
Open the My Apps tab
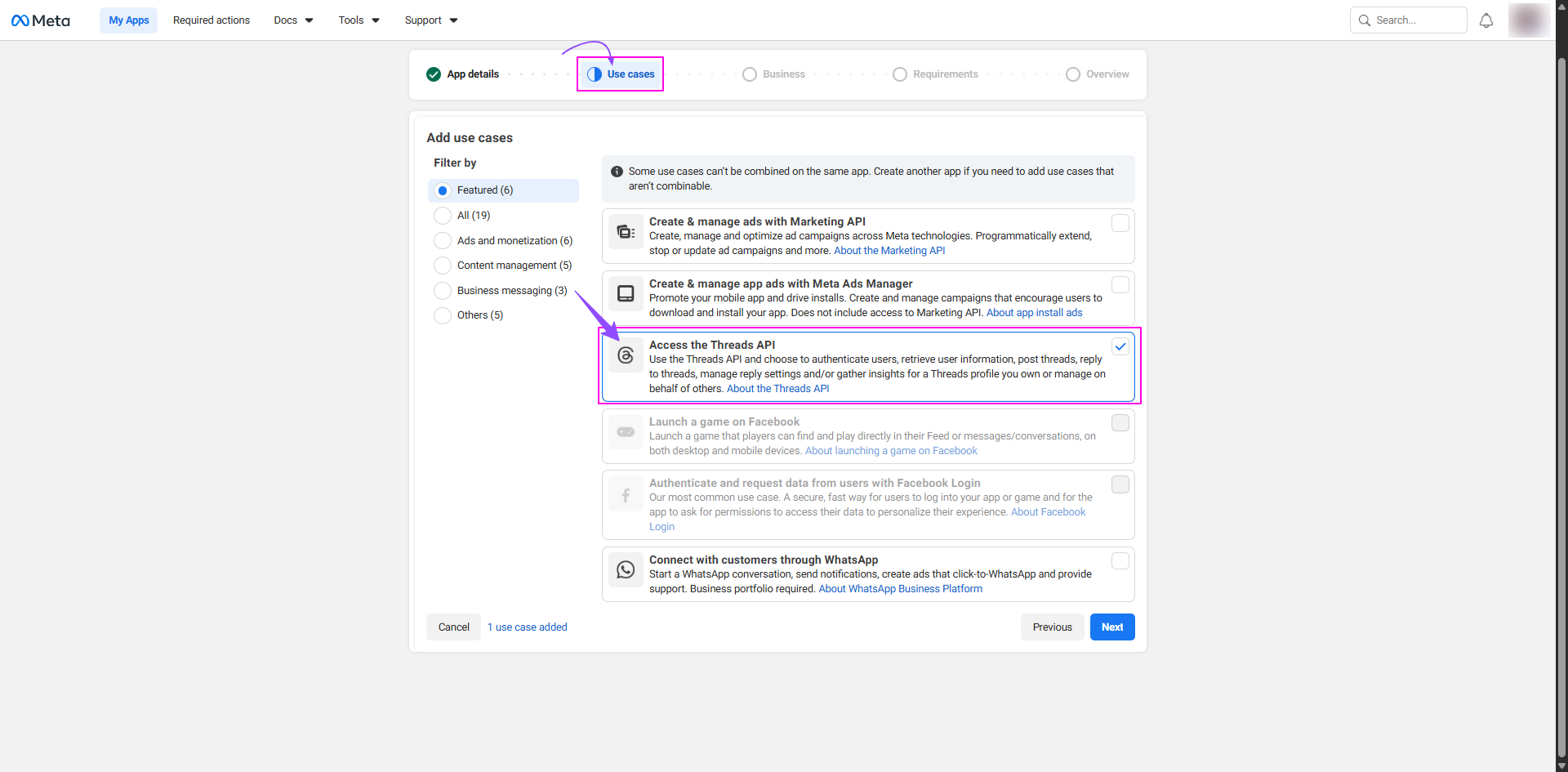[x=129, y=20]
